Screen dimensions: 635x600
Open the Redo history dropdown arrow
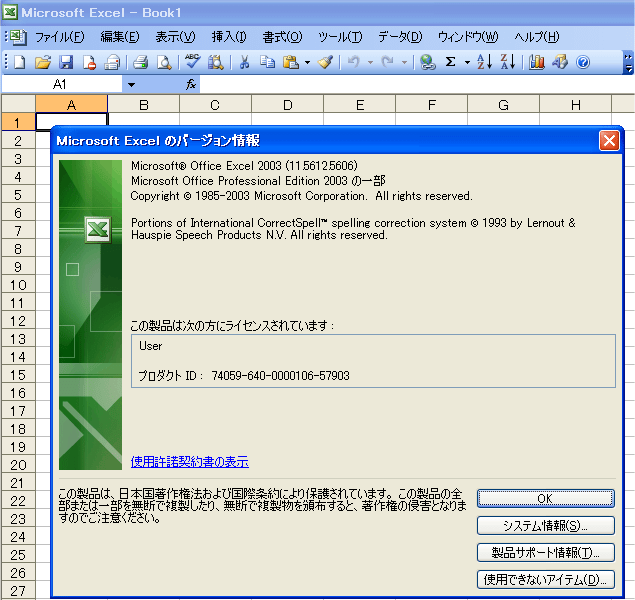click(404, 62)
